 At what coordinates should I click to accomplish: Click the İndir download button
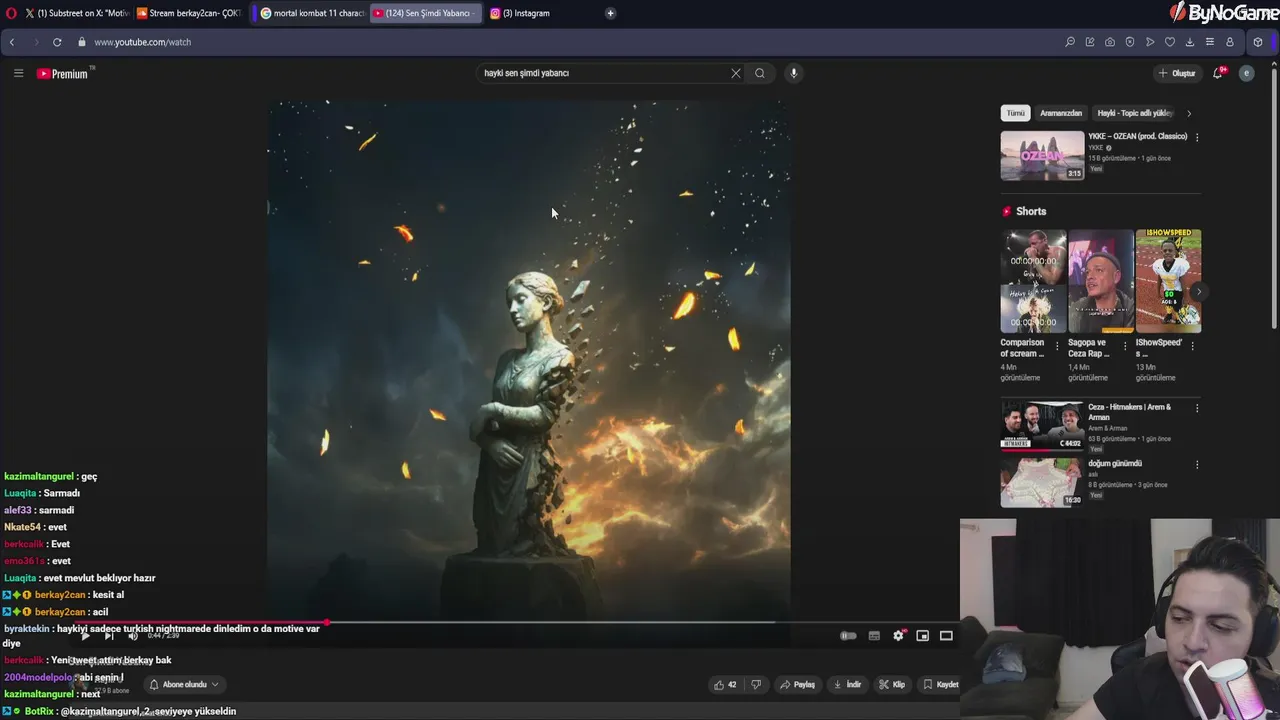pyautogui.click(x=847, y=685)
